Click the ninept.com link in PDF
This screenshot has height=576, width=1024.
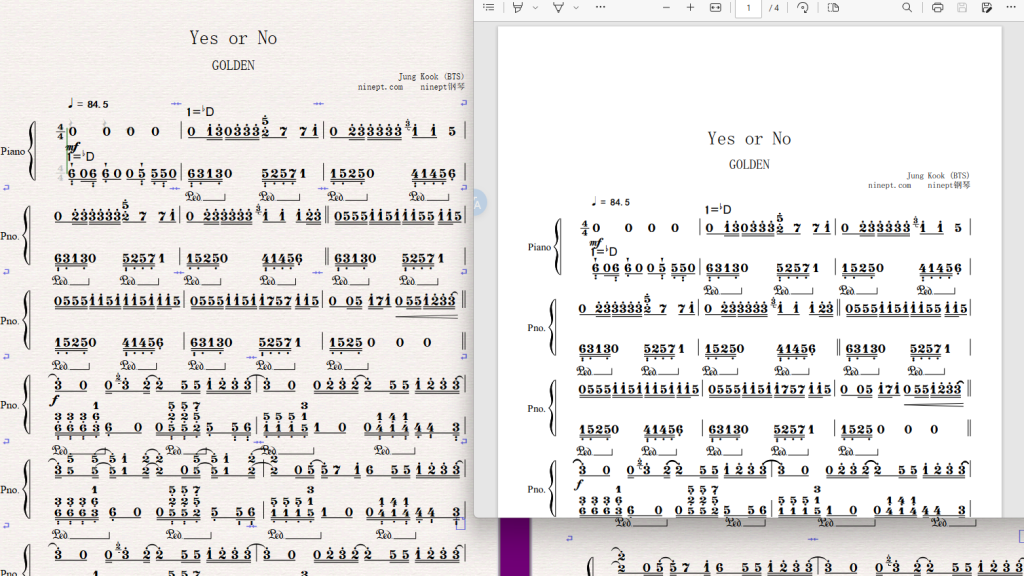[x=889, y=185]
